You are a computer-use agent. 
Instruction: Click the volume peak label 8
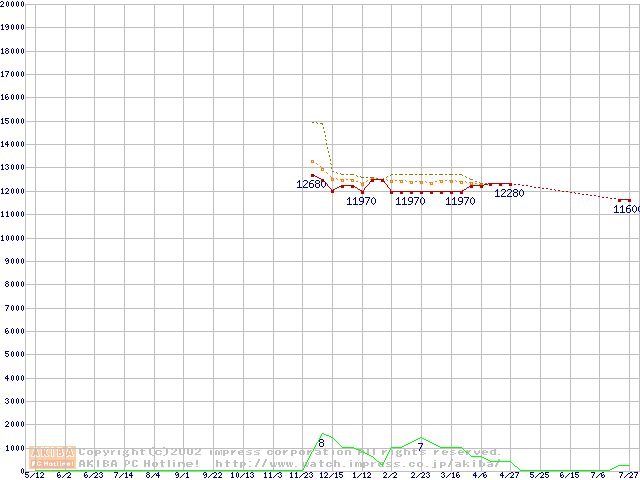[x=321, y=443]
